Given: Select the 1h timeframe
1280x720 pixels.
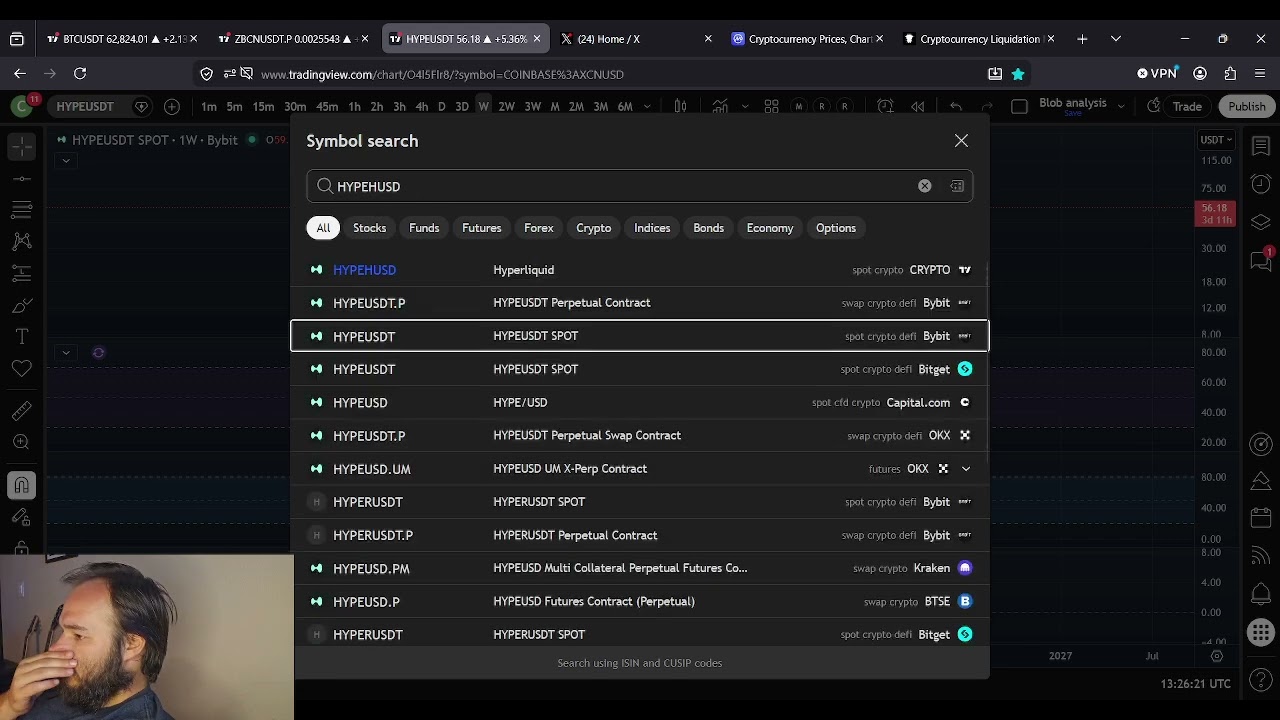Looking at the screenshot, I should coord(354,106).
